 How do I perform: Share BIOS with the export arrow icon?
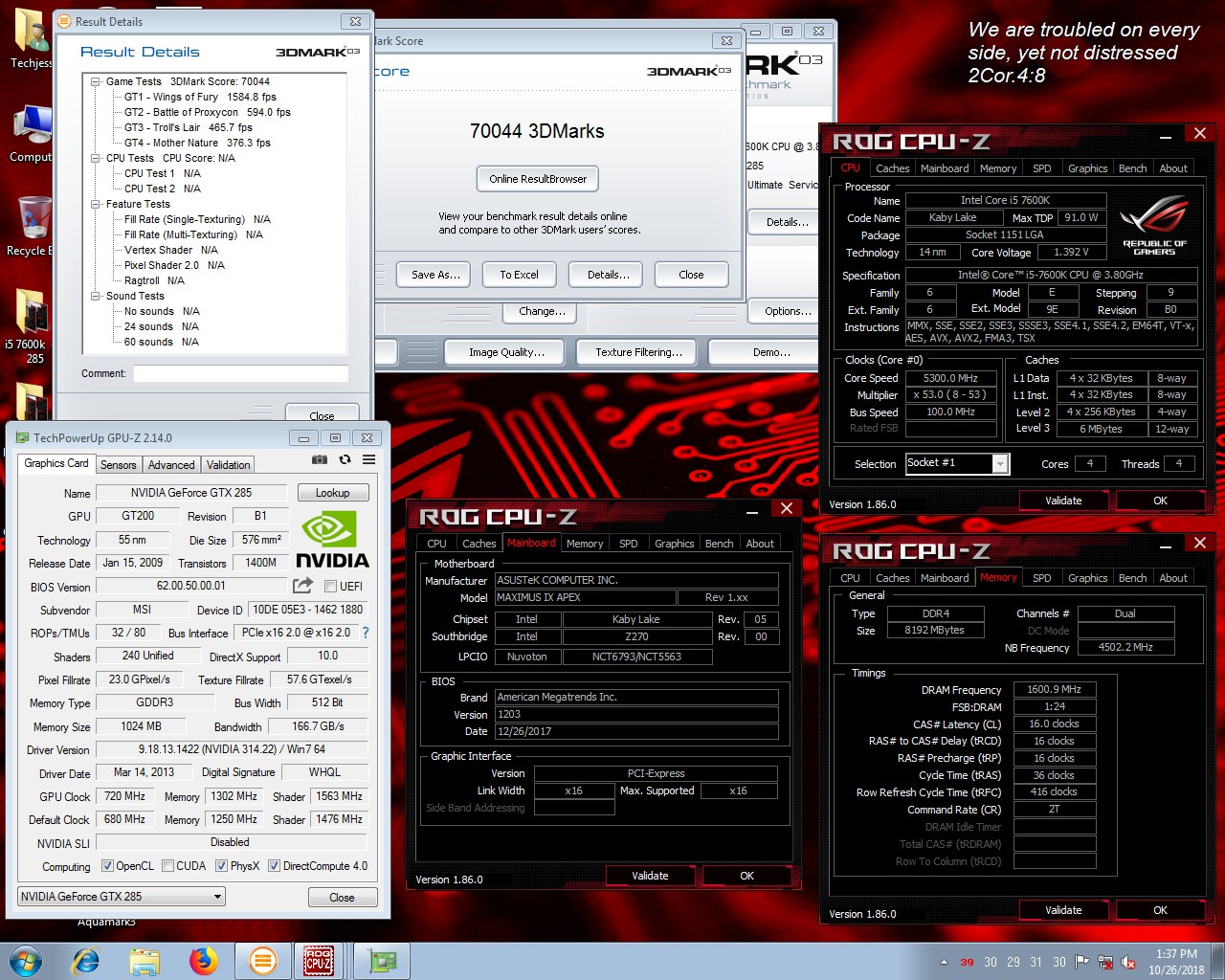coord(302,585)
